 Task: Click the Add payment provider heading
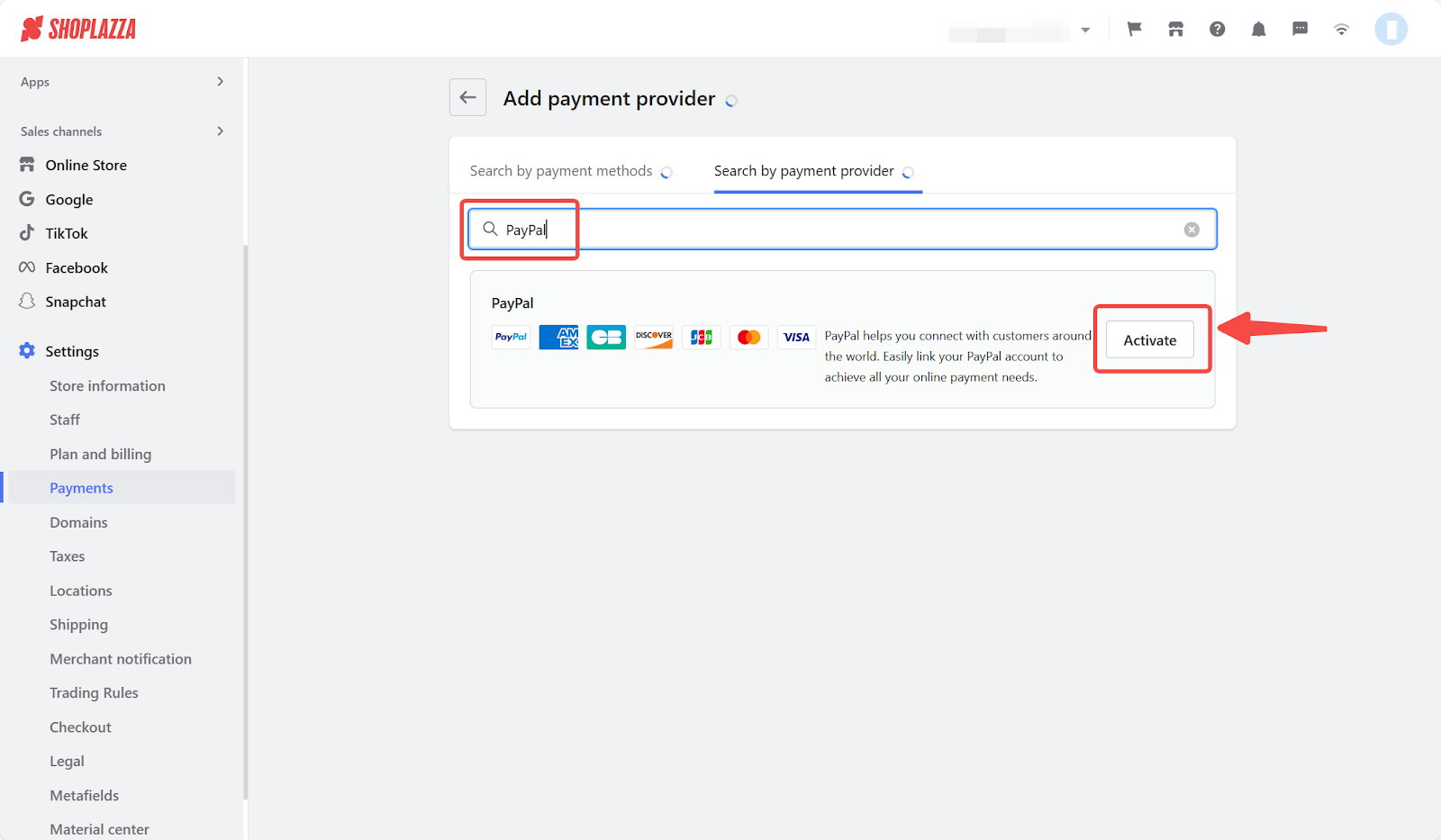(609, 98)
